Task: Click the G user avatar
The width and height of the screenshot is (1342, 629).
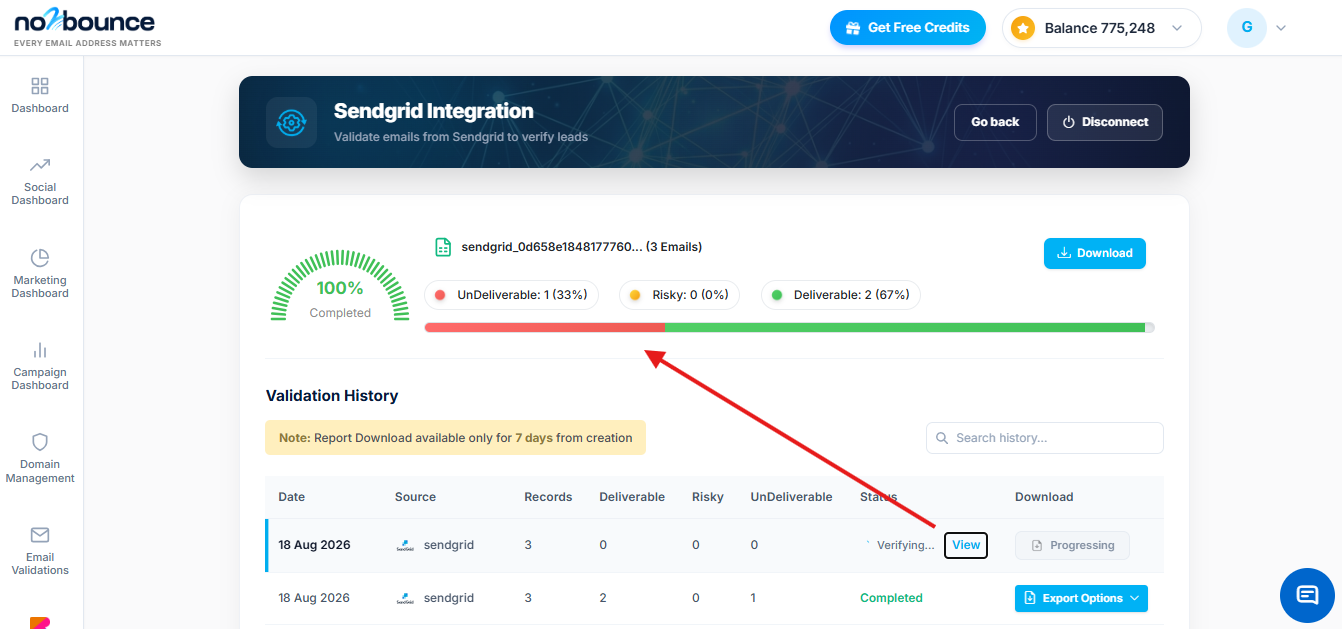Action: [x=1247, y=28]
